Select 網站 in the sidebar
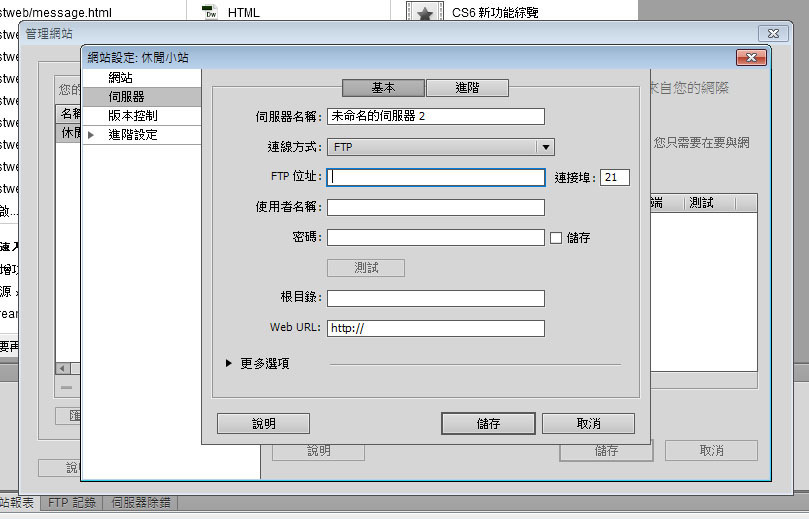 click(x=141, y=78)
